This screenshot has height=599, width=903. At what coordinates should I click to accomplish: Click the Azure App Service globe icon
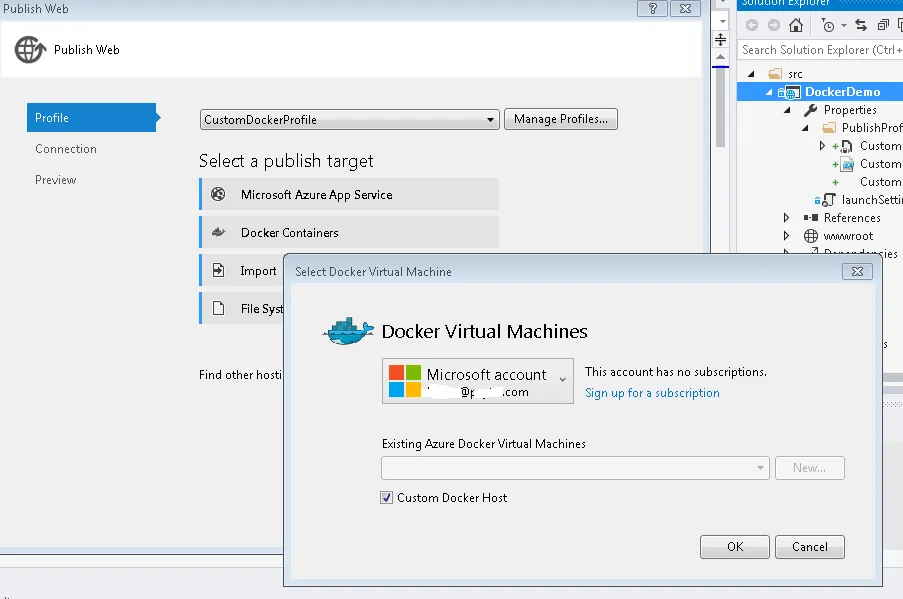pos(218,194)
